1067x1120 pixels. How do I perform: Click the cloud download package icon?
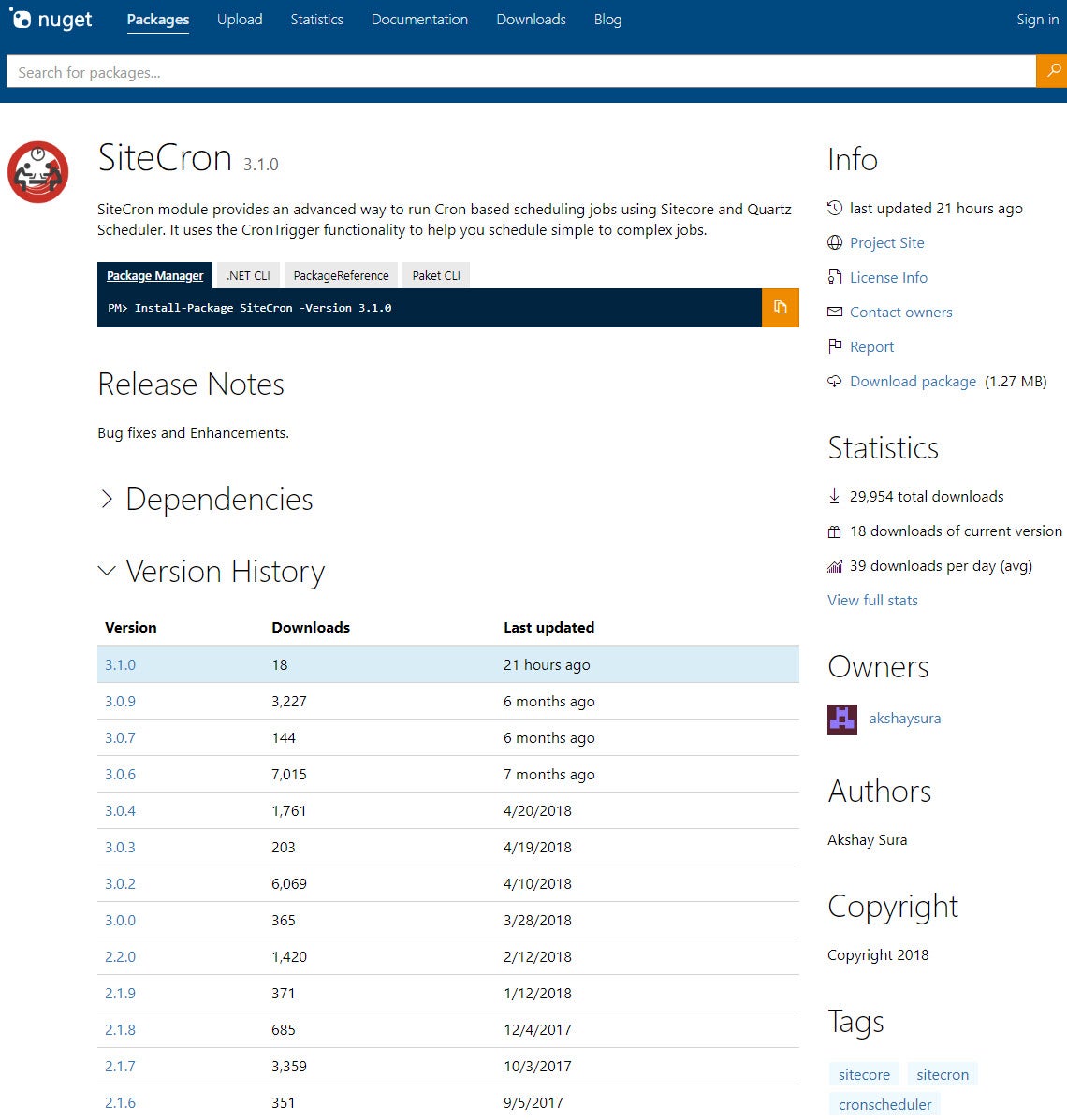835,382
